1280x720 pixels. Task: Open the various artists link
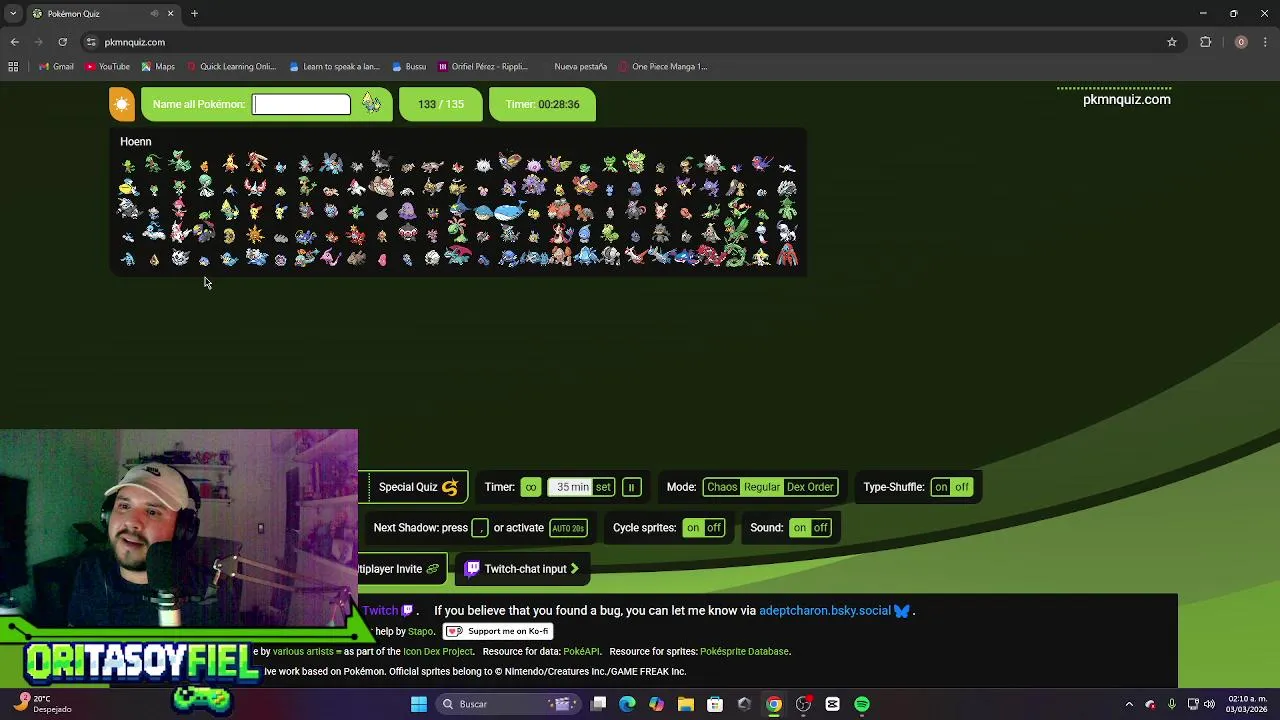click(303, 651)
